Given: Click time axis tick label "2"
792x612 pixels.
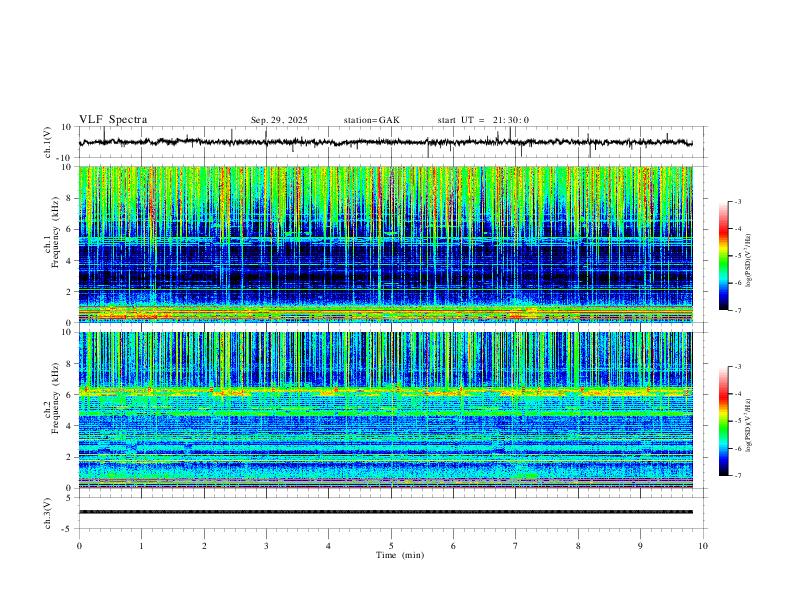Looking at the screenshot, I should point(204,546).
